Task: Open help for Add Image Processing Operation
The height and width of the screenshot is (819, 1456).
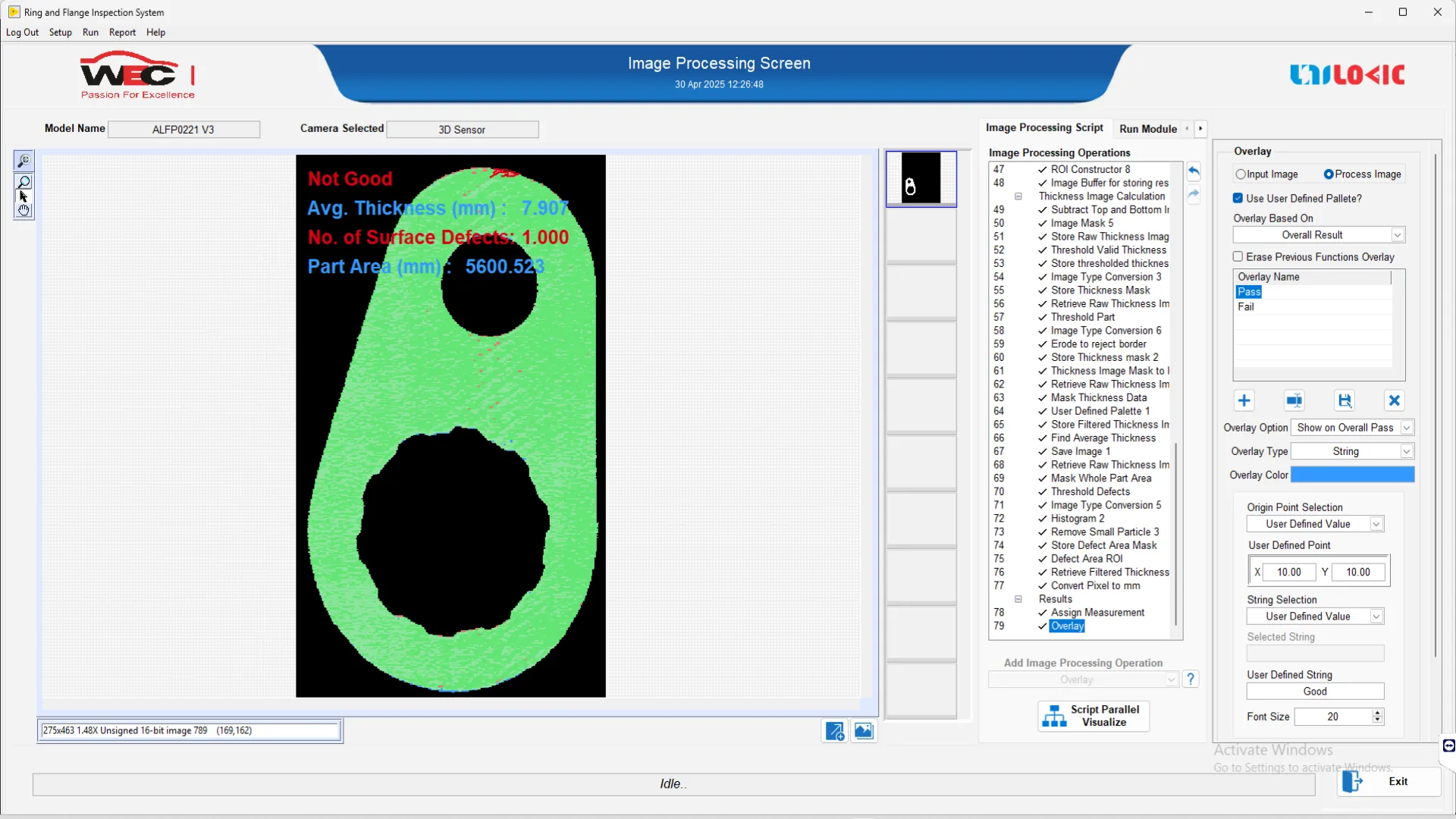Action: pos(1191,679)
